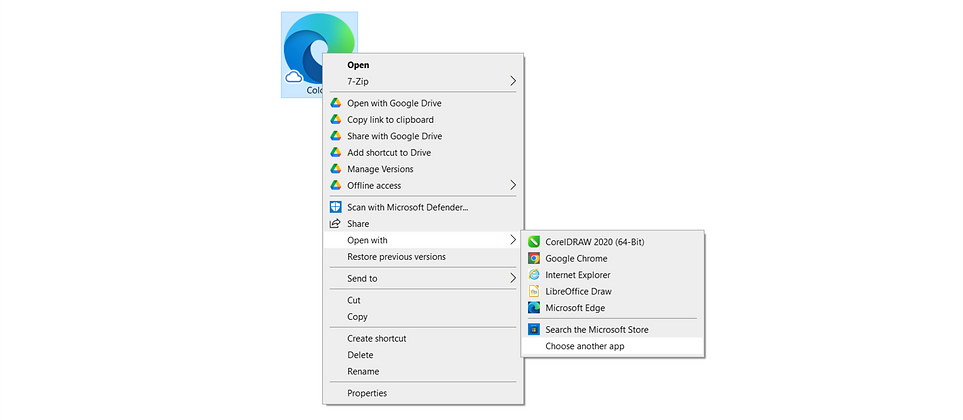The height and width of the screenshot is (420, 963).
Task: Open file with CorelDRAW 2020 (64-Bit)
Action: (612, 242)
